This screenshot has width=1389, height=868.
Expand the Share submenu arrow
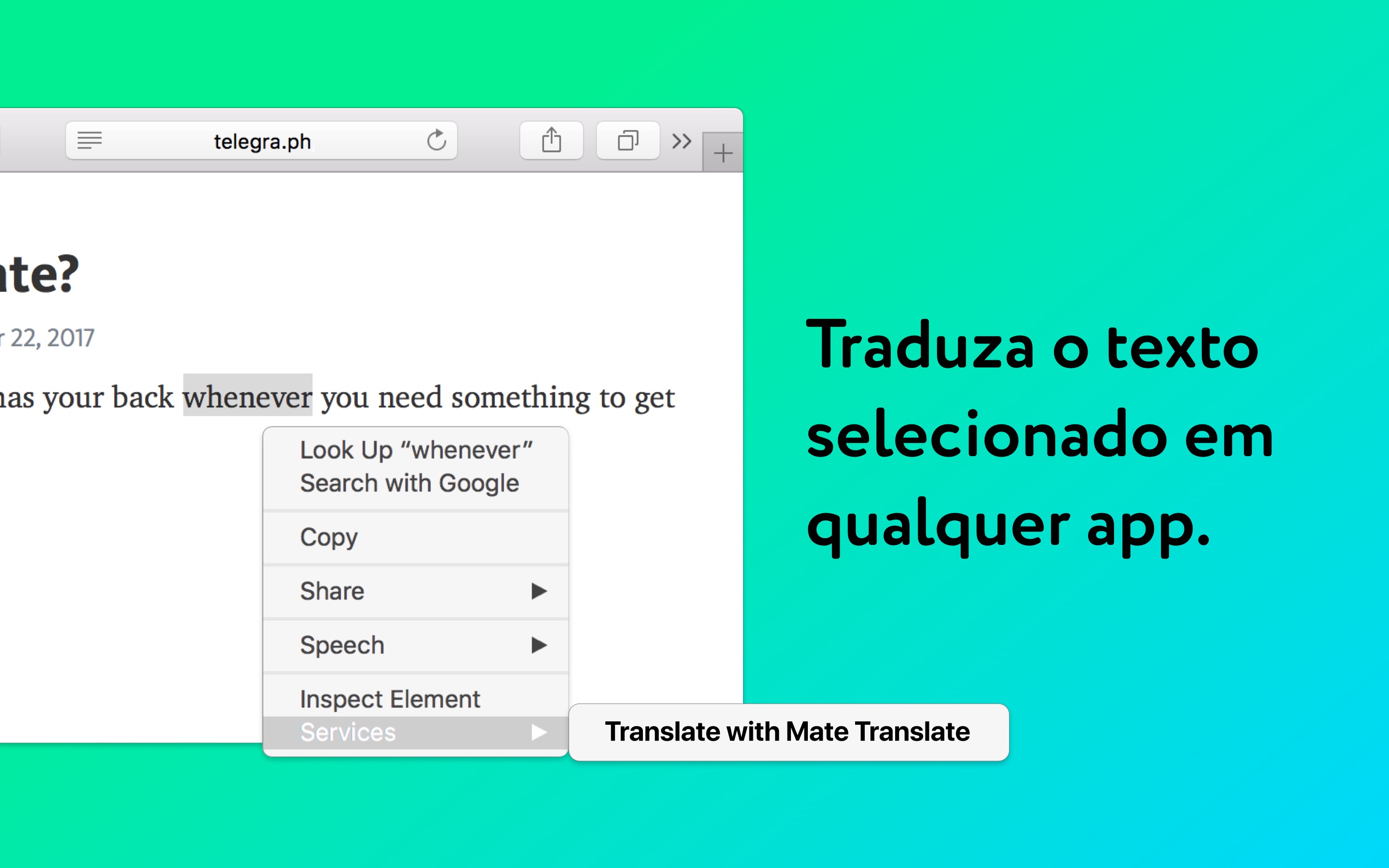pos(540,590)
